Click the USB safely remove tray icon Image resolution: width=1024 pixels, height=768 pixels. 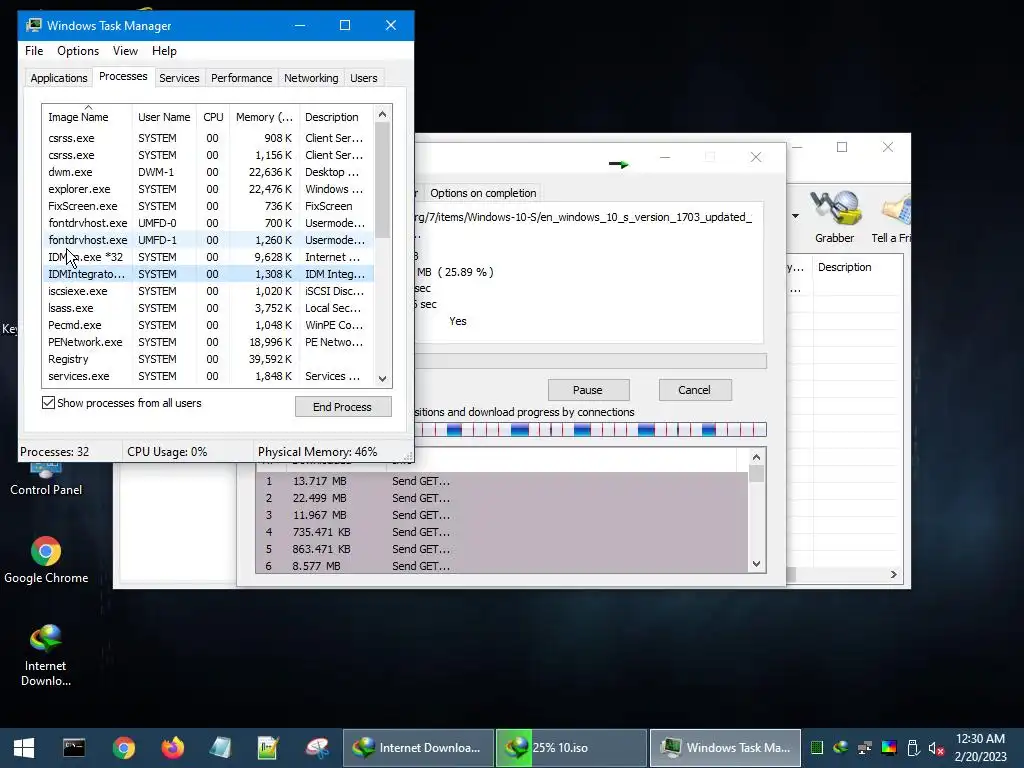(914, 748)
